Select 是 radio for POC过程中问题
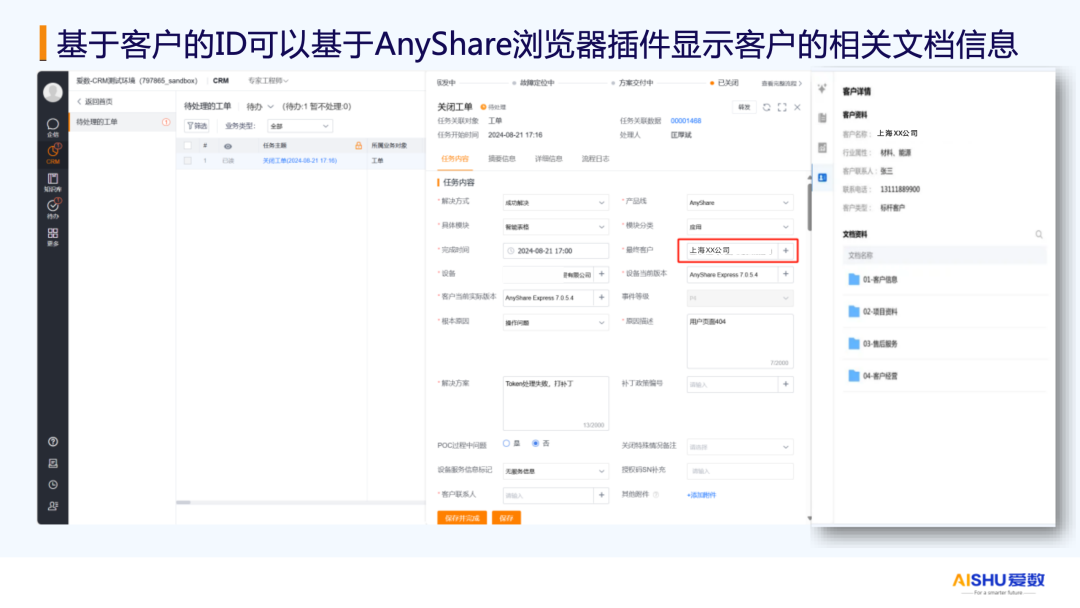The width and height of the screenshot is (1080, 608). (506, 443)
